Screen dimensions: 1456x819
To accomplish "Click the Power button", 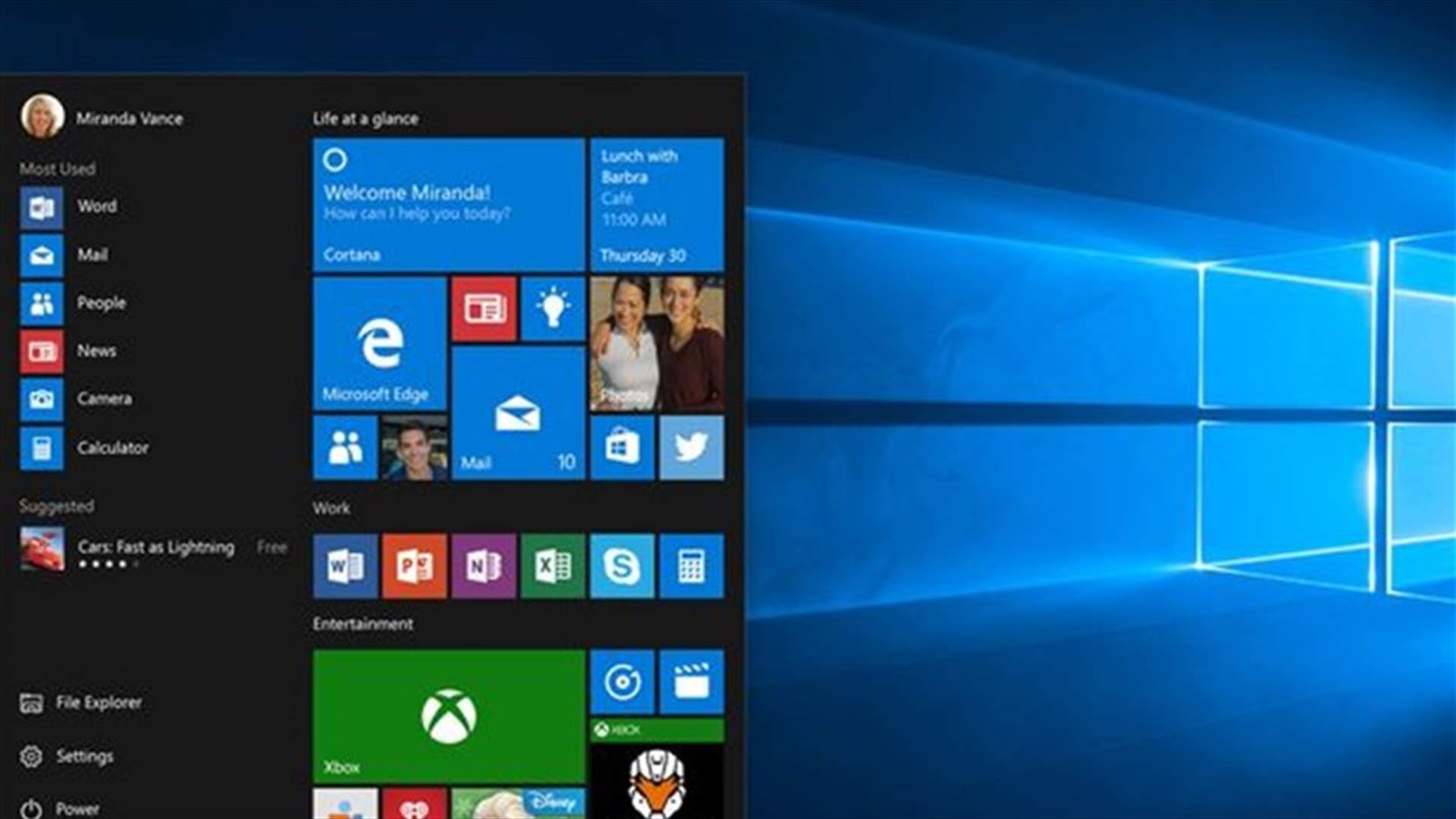I will [60, 808].
